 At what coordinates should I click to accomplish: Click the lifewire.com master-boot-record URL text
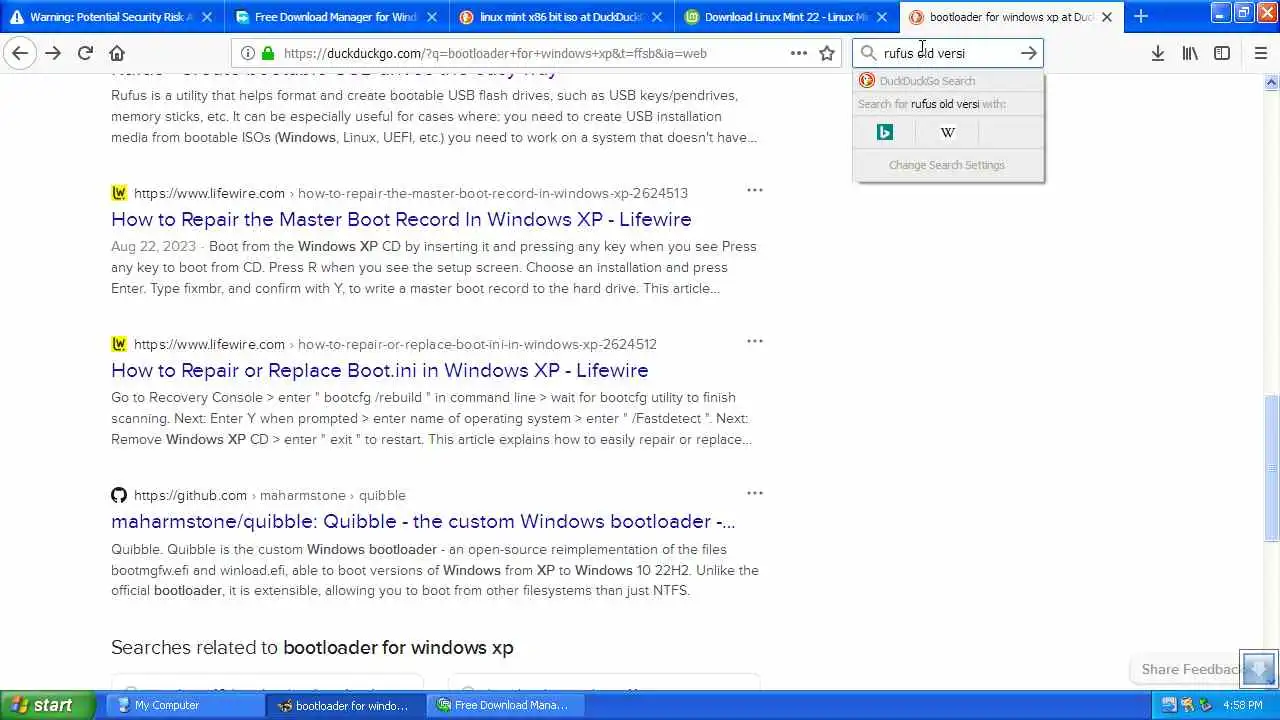411,193
